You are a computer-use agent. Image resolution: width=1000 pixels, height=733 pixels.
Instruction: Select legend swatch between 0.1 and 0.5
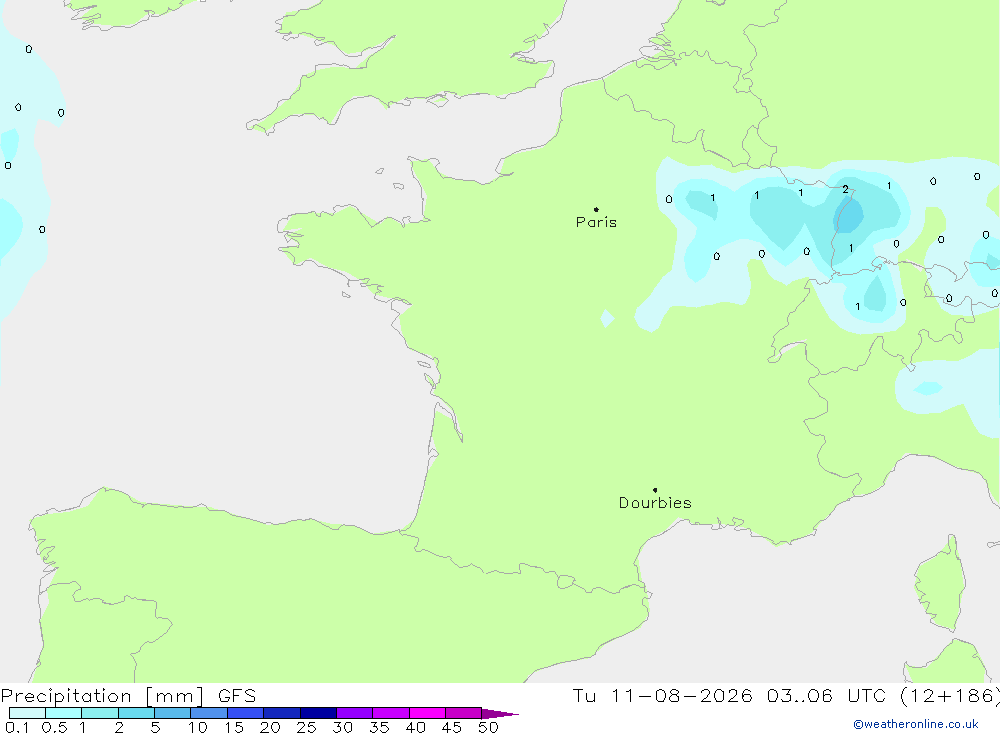tap(27, 713)
